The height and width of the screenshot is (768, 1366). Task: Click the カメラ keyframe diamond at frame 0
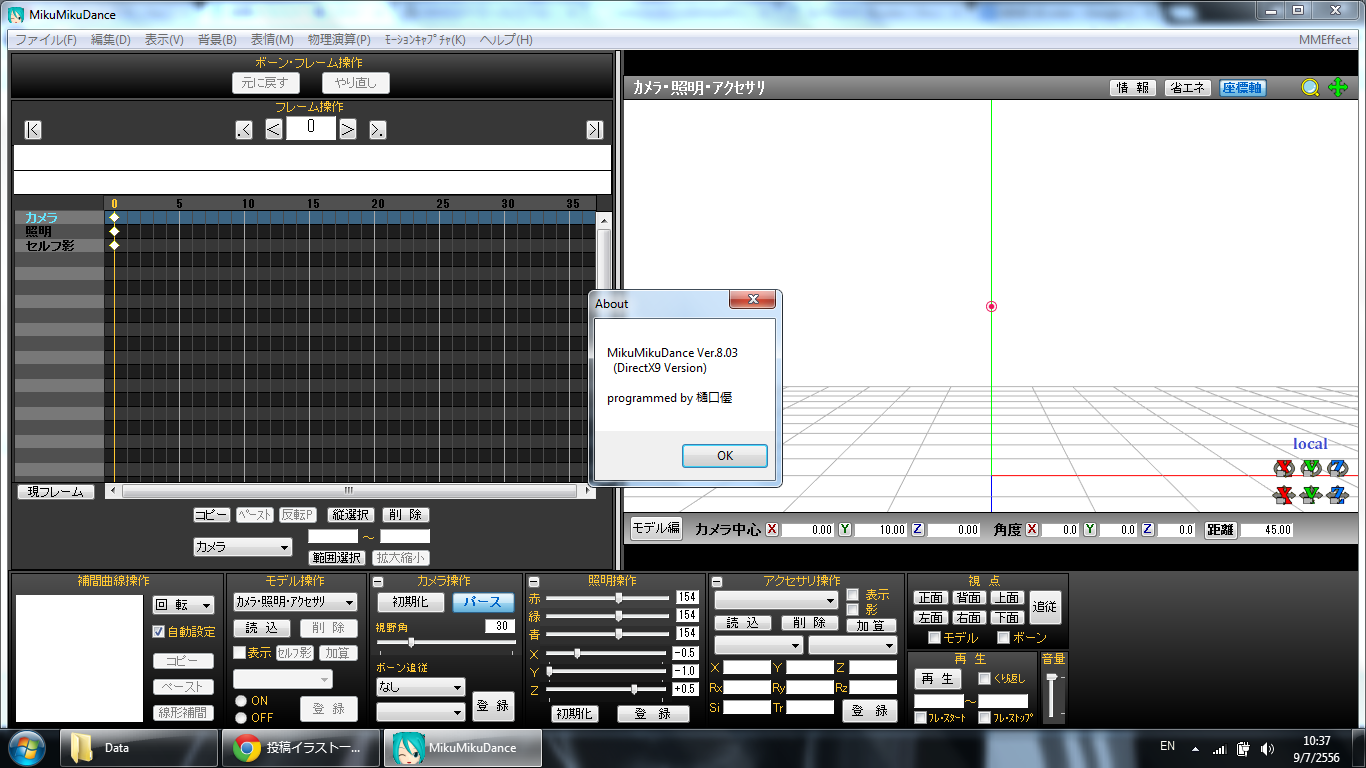[x=114, y=218]
